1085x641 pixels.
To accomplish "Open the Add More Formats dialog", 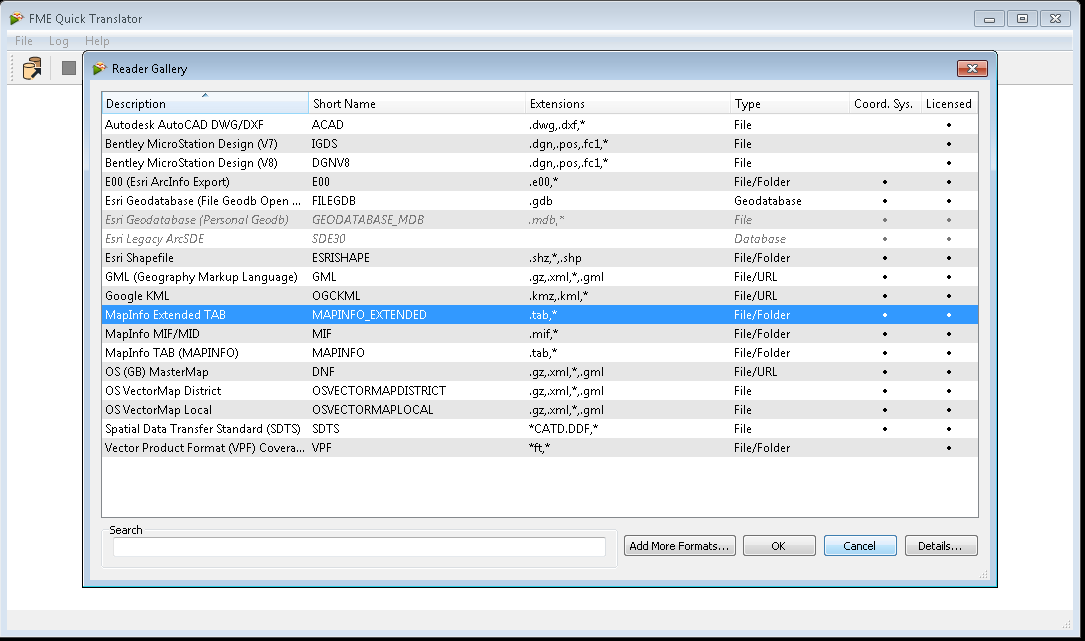I will (x=679, y=545).
